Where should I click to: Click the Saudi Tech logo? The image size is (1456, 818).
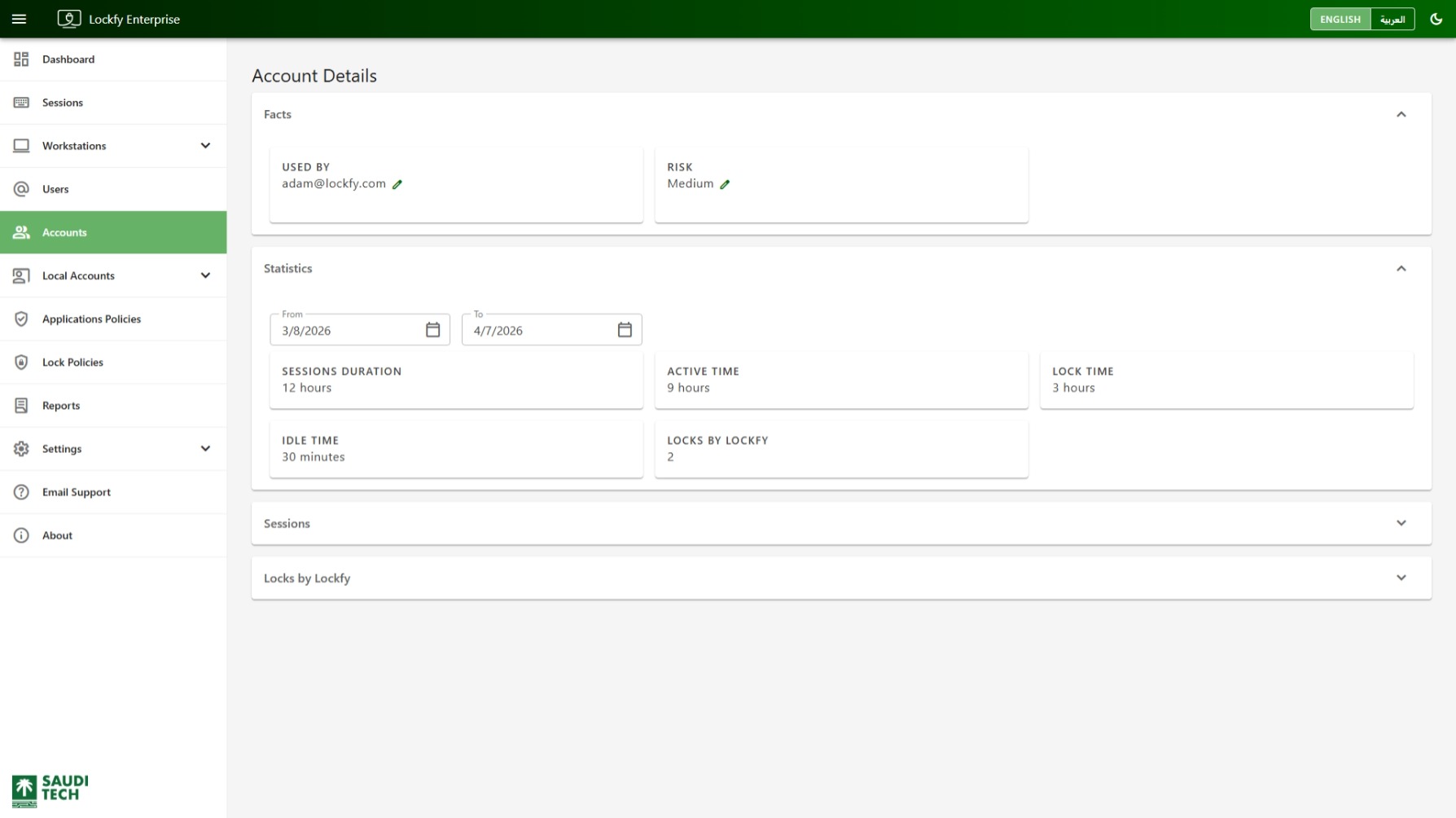click(50, 790)
